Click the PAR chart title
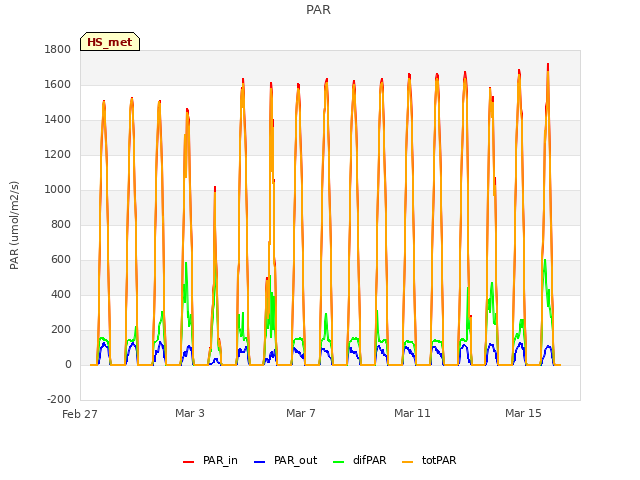Viewport: 640px width, 480px height. [318, 10]
